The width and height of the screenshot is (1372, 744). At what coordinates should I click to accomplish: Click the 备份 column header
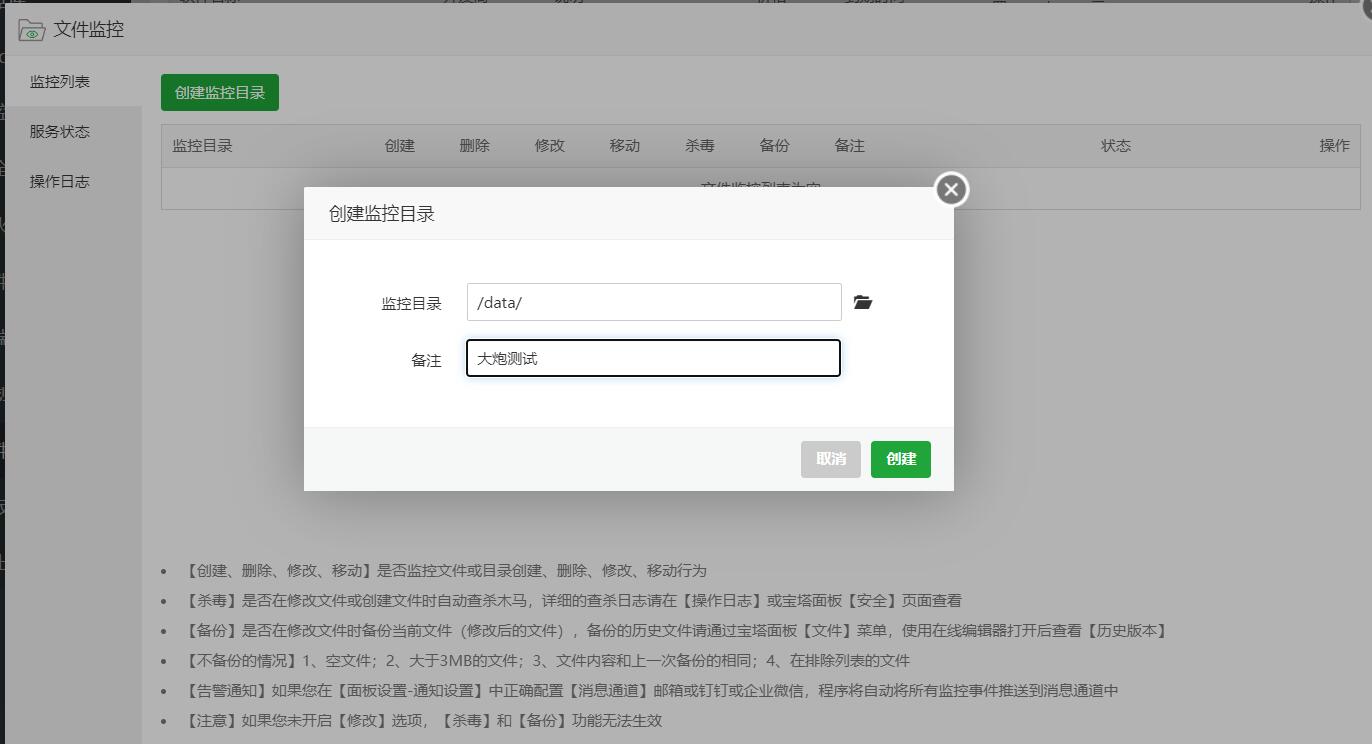pyautogui.click(x=775, y=145)
